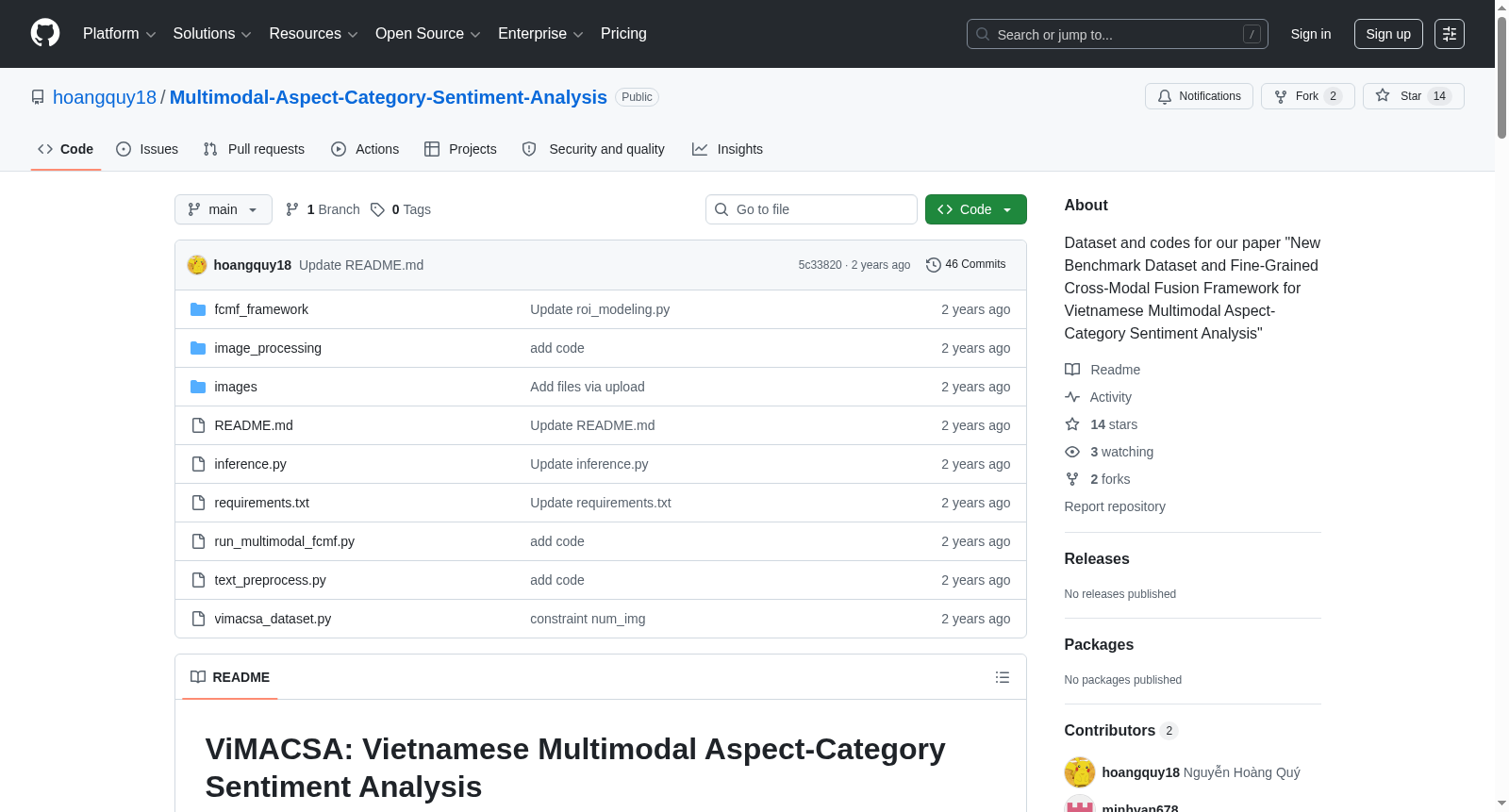Open Update inference.py commit message

pos(589,464)
